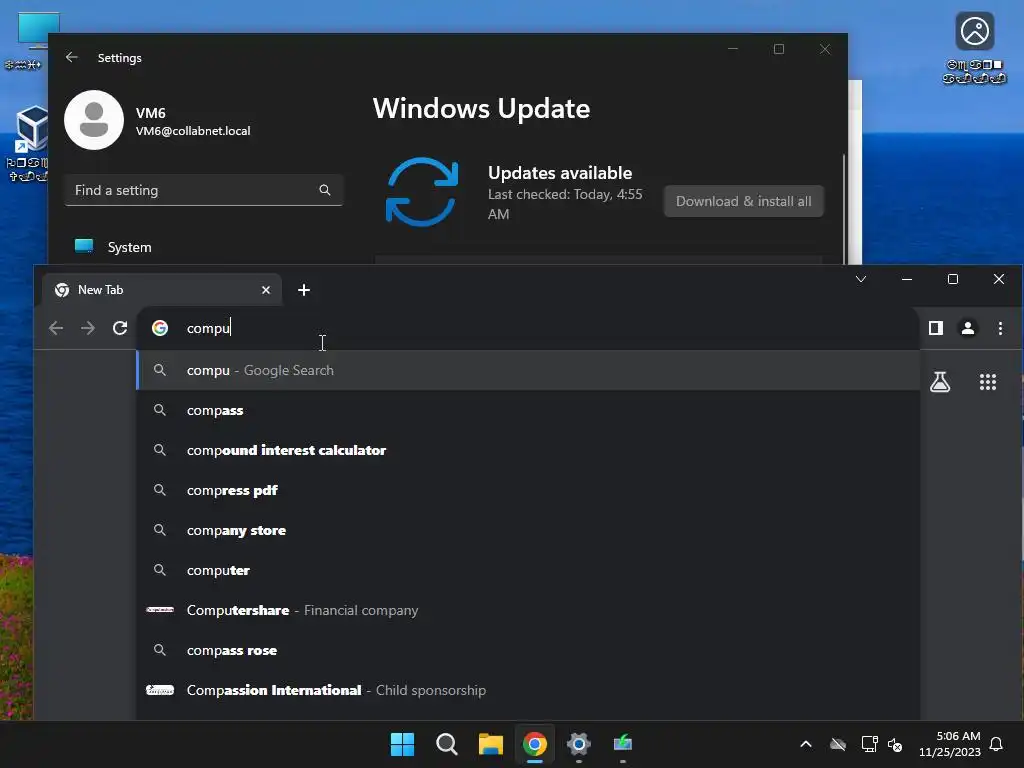This screenshot has width=1024, height=768.
Task: Maximize the Chrome window
Action: pos(953,279)
